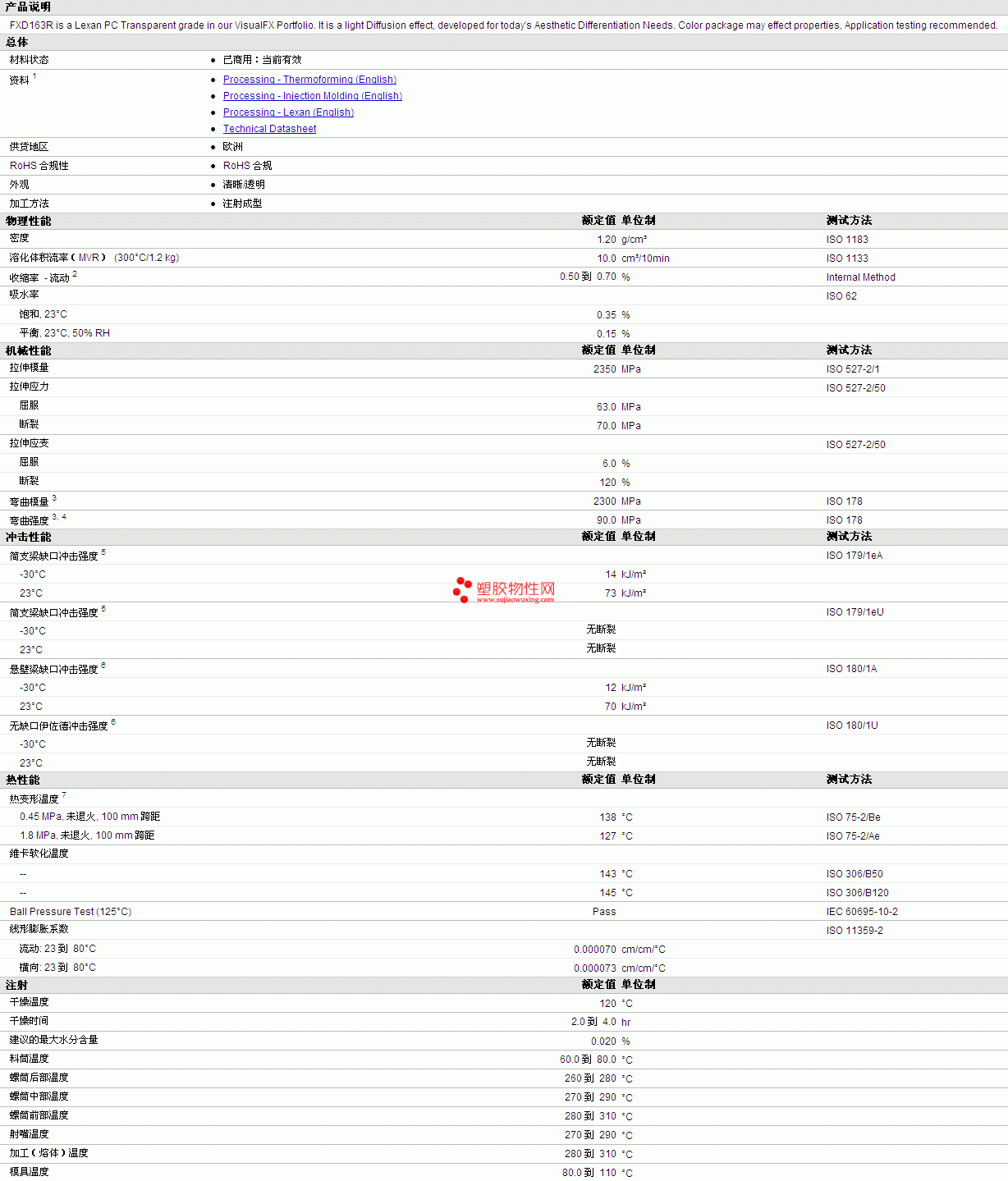Select the ISO 11359-2 test method

point(855,931)
